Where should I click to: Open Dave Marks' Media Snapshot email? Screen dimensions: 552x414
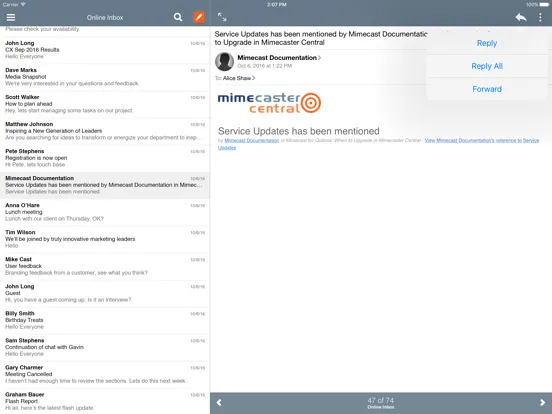pyautogui.click(x=105, y=77)
